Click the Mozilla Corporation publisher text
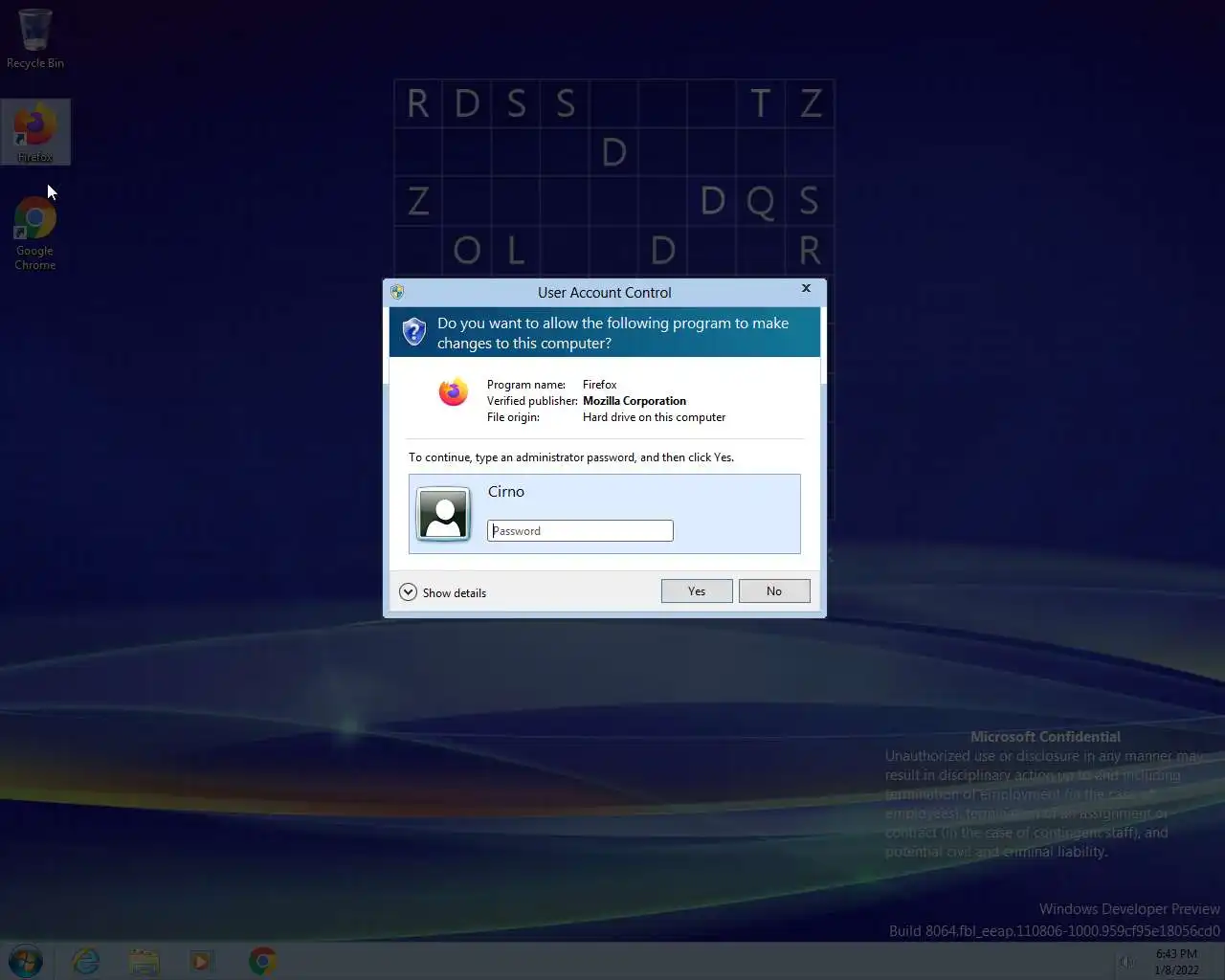 coord(635,401)
